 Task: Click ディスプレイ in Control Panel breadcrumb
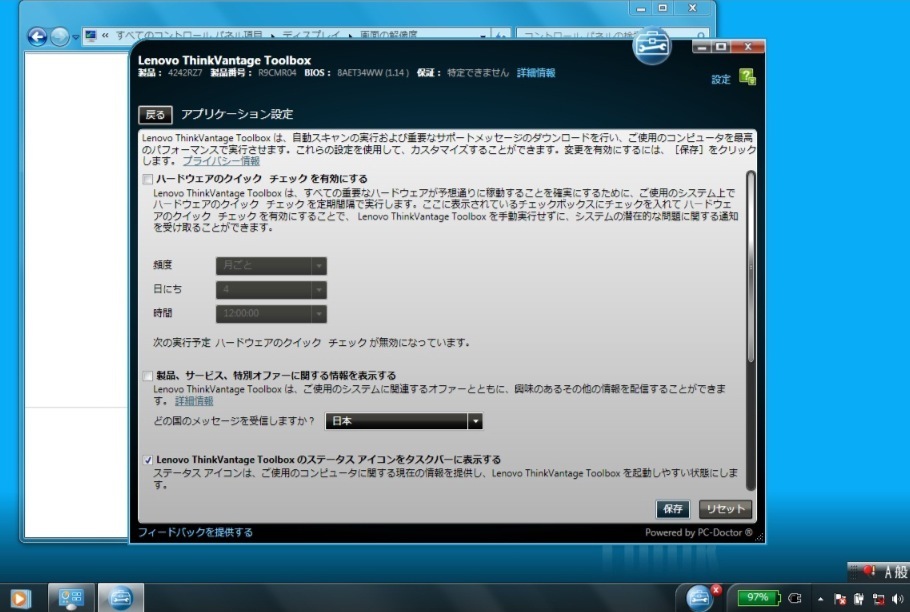[x=310, y=35]
